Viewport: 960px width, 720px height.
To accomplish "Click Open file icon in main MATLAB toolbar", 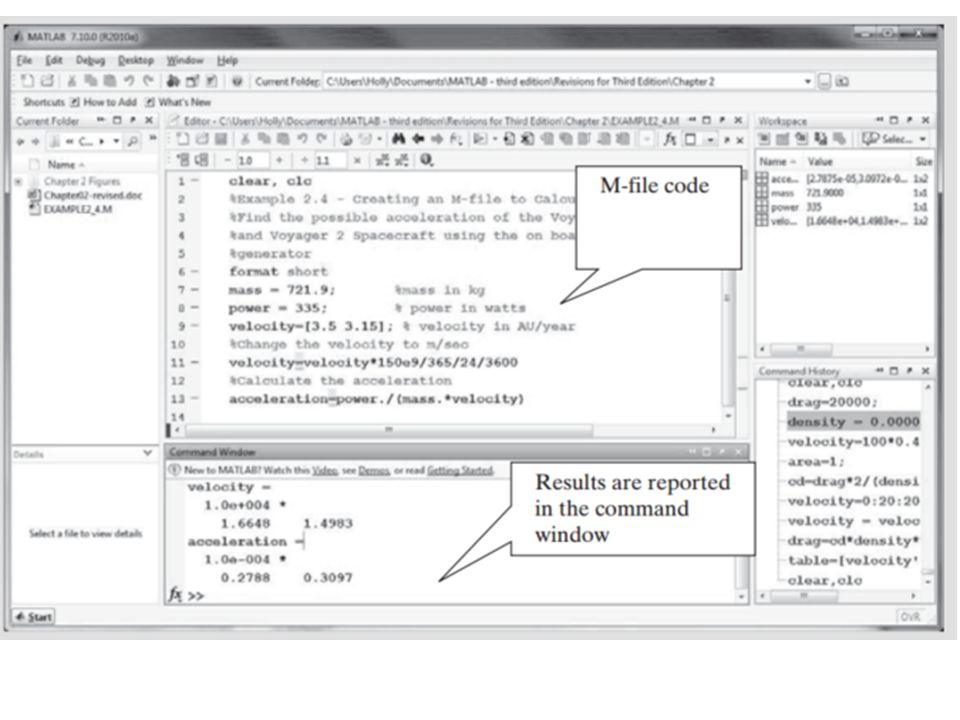I will point(47,81).
